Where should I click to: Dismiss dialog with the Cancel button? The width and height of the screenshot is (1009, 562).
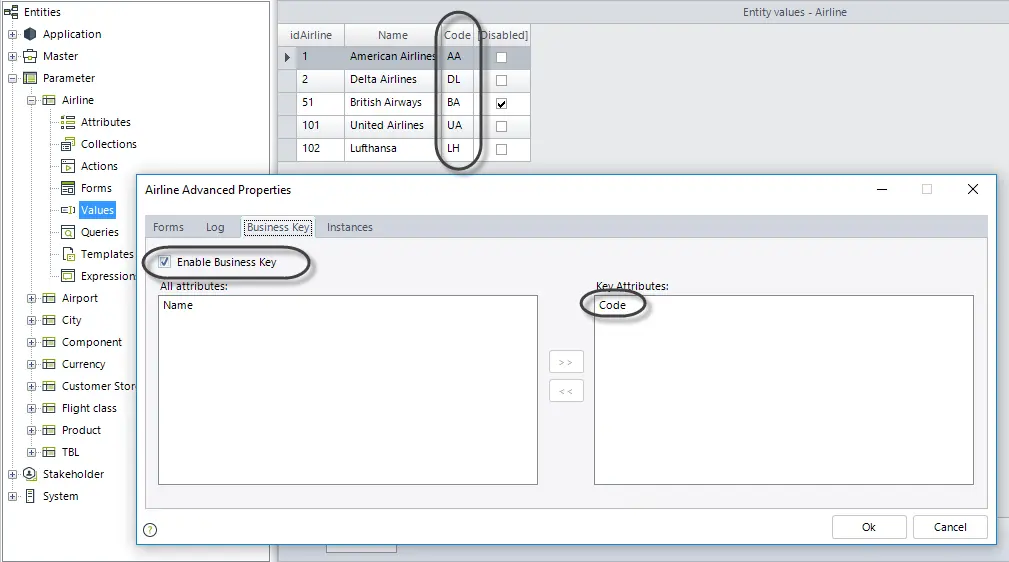[950, 527]
